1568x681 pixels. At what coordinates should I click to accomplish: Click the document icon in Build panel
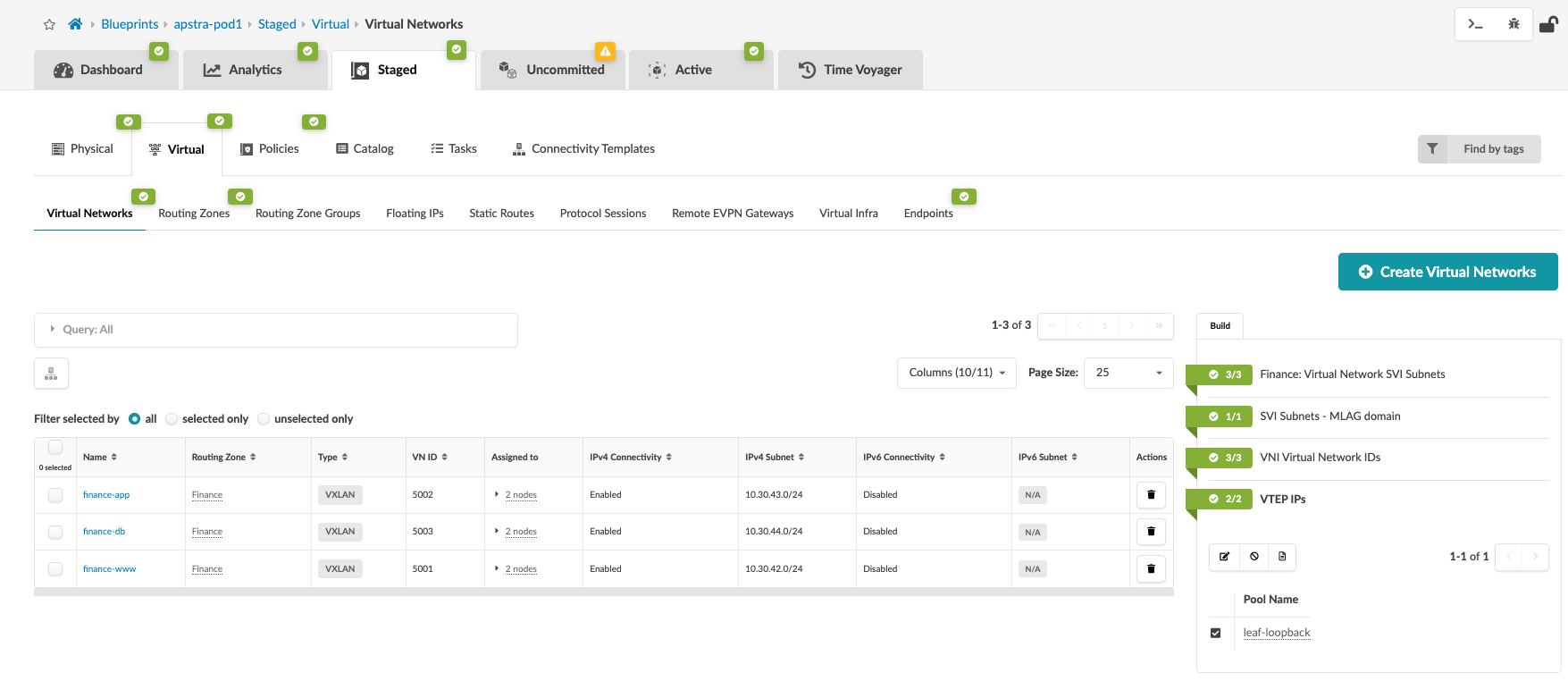[1282, 556]
